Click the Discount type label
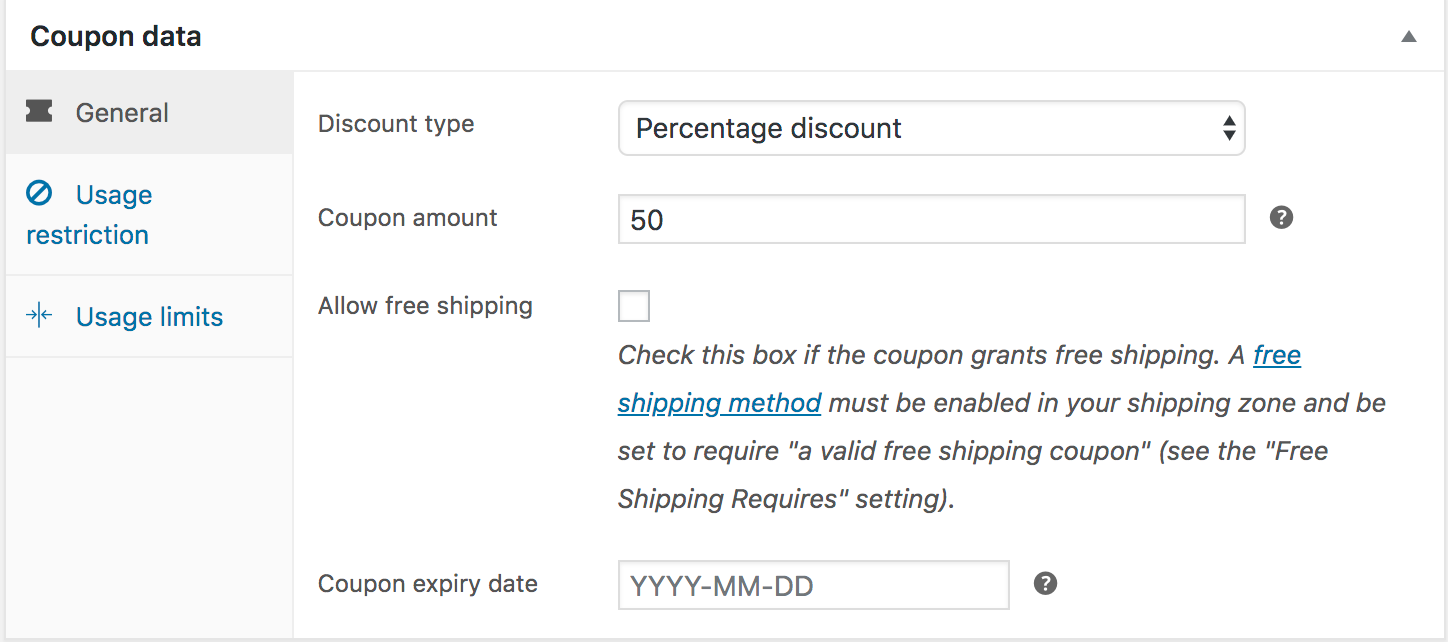Image resolution: width=1448 pixels, height=642 pixels. click(396, 124)
